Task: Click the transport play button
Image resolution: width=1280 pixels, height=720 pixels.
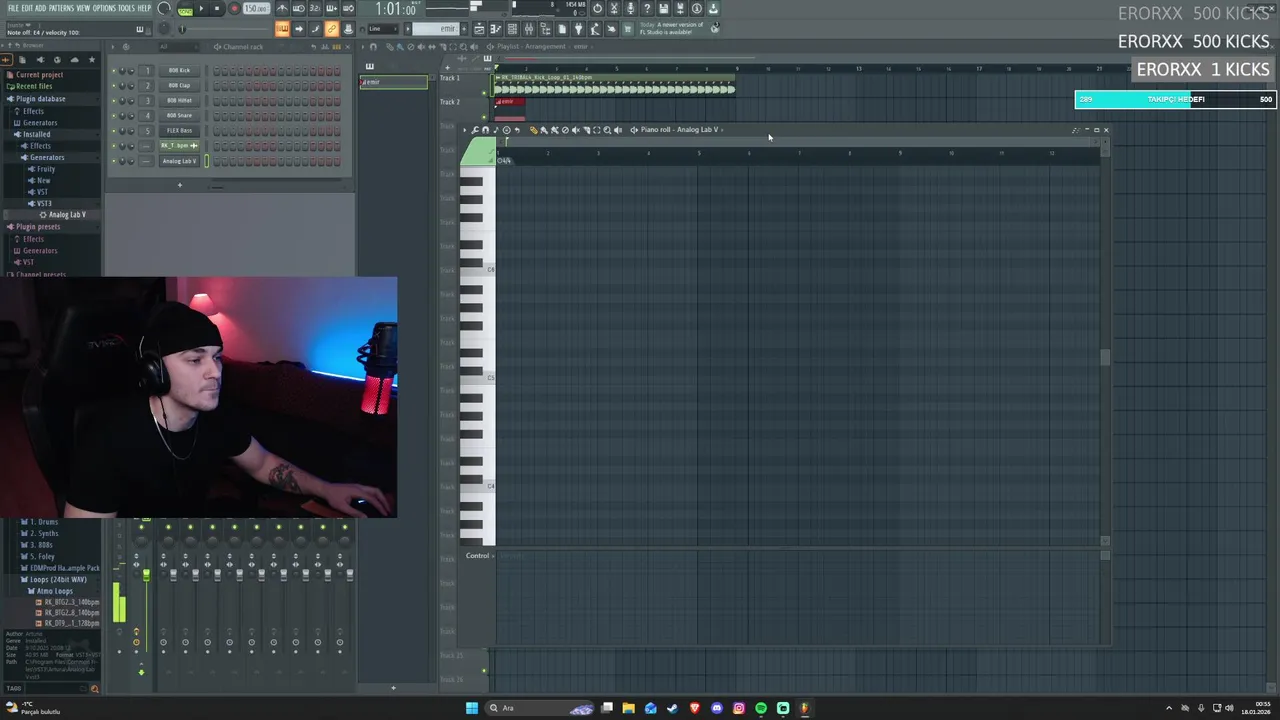Action: [201, 9]
